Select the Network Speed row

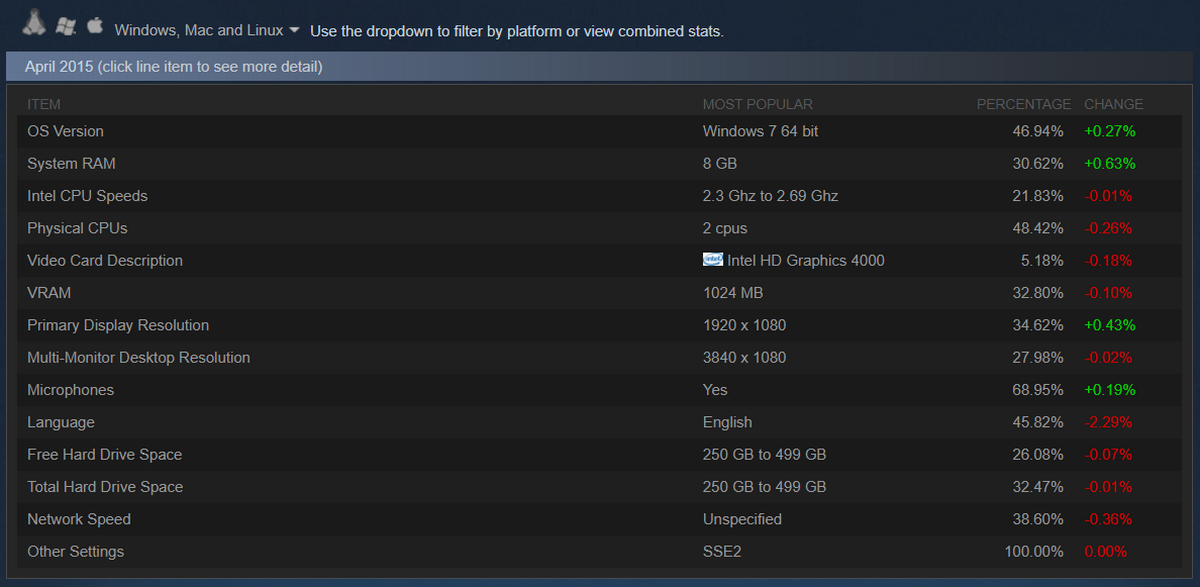(x=600, y=519)
